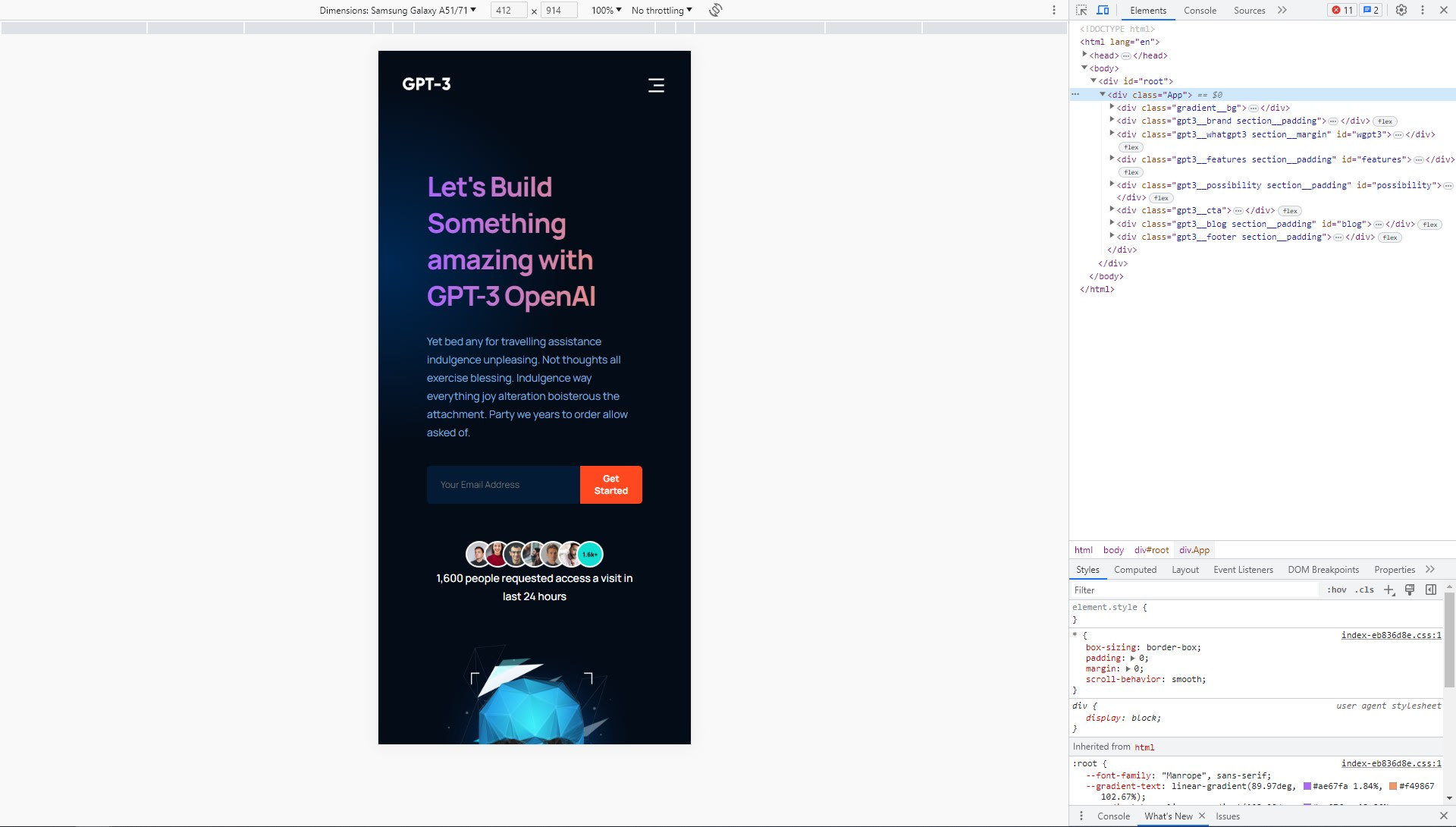Open the Event Listeners tab

[1243, 569]
